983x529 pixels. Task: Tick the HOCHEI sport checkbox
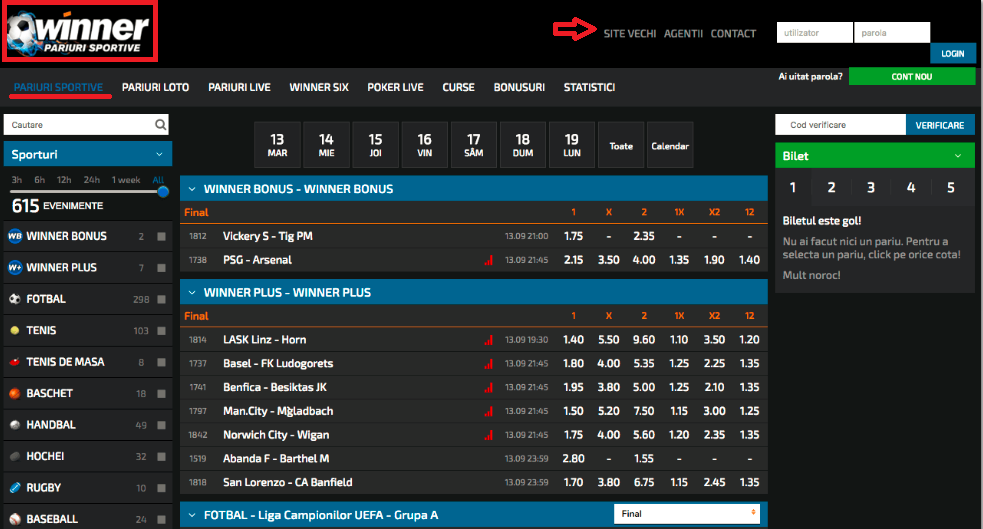pyautogui.click(x=161, y=456)
